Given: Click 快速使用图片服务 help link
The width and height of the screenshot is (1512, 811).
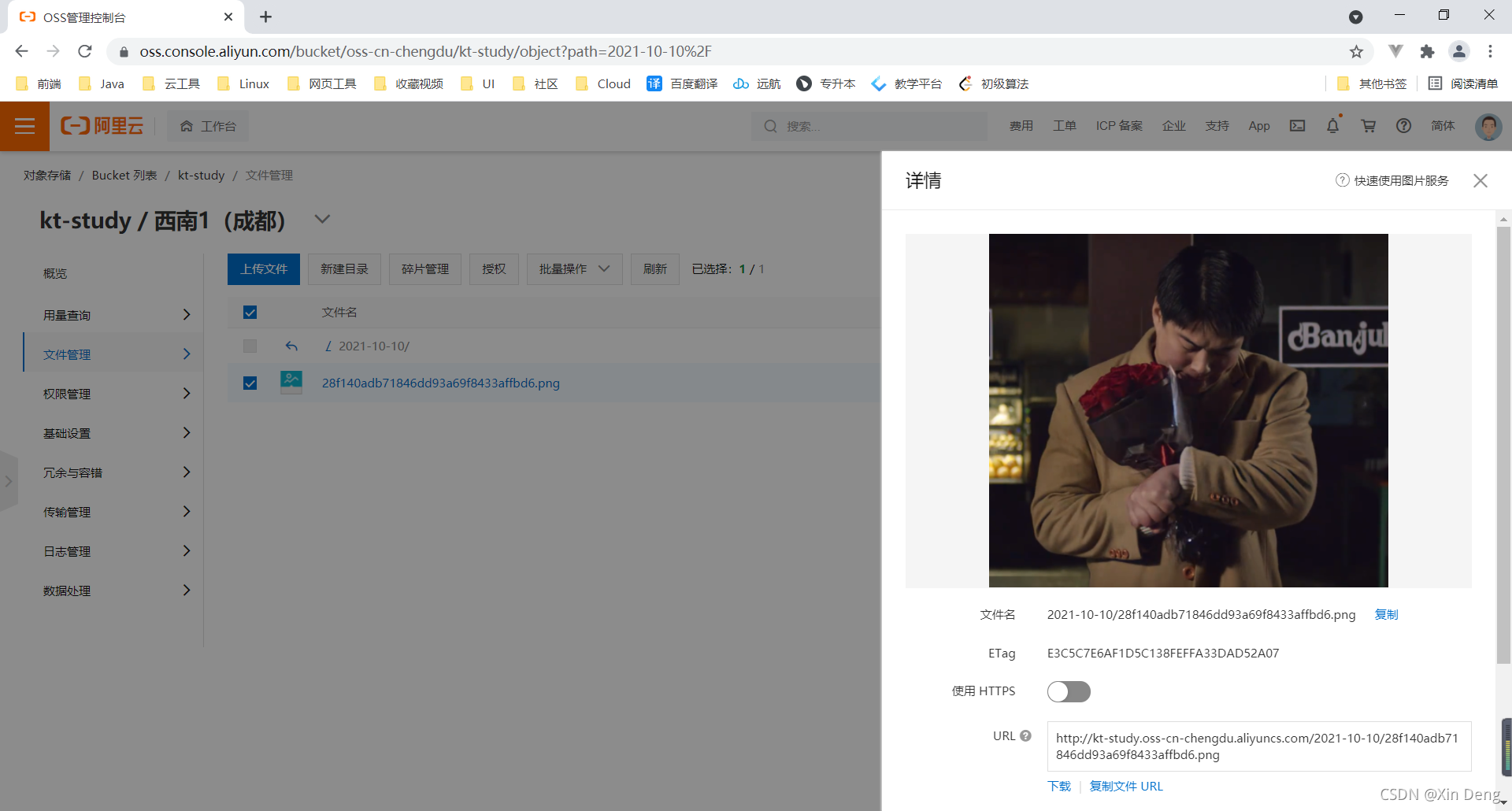Looking at the screenshot, I should [1392, 180].
